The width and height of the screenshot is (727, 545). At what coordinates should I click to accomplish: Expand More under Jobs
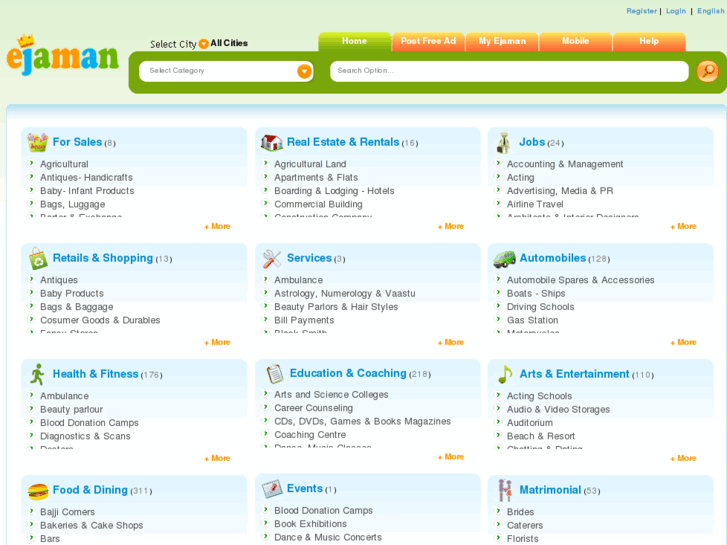(x=683, y=226)
